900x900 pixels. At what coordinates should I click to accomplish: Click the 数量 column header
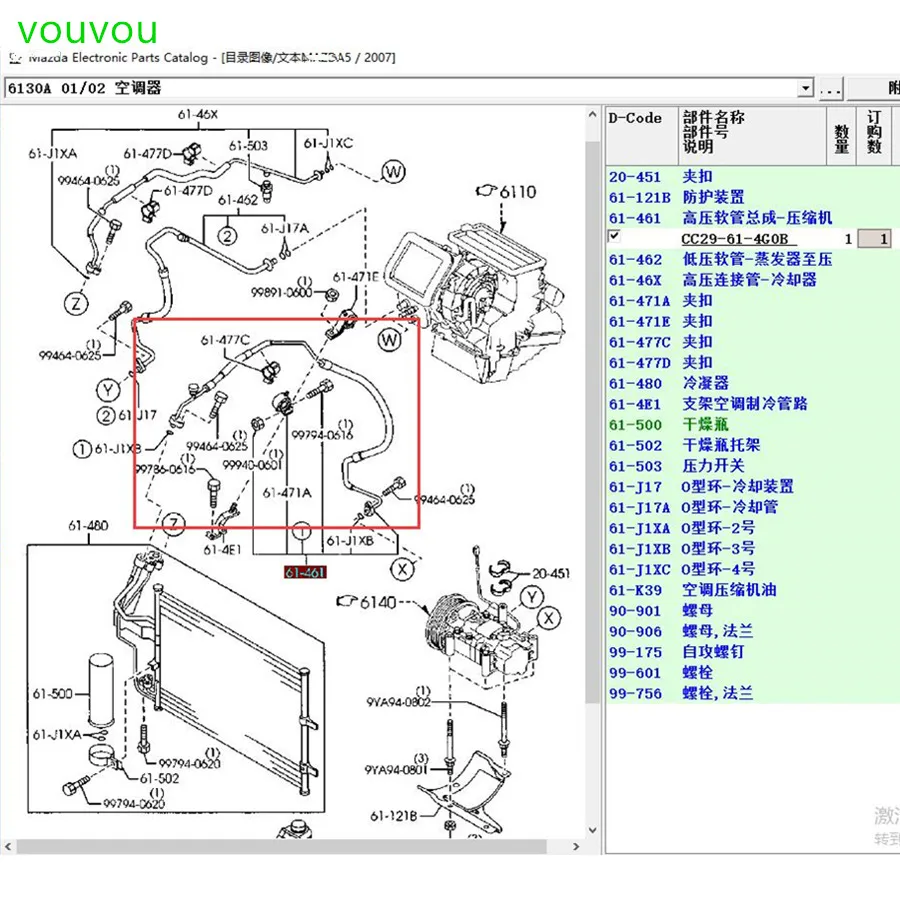pyautogui.click(x=841, y=135)
